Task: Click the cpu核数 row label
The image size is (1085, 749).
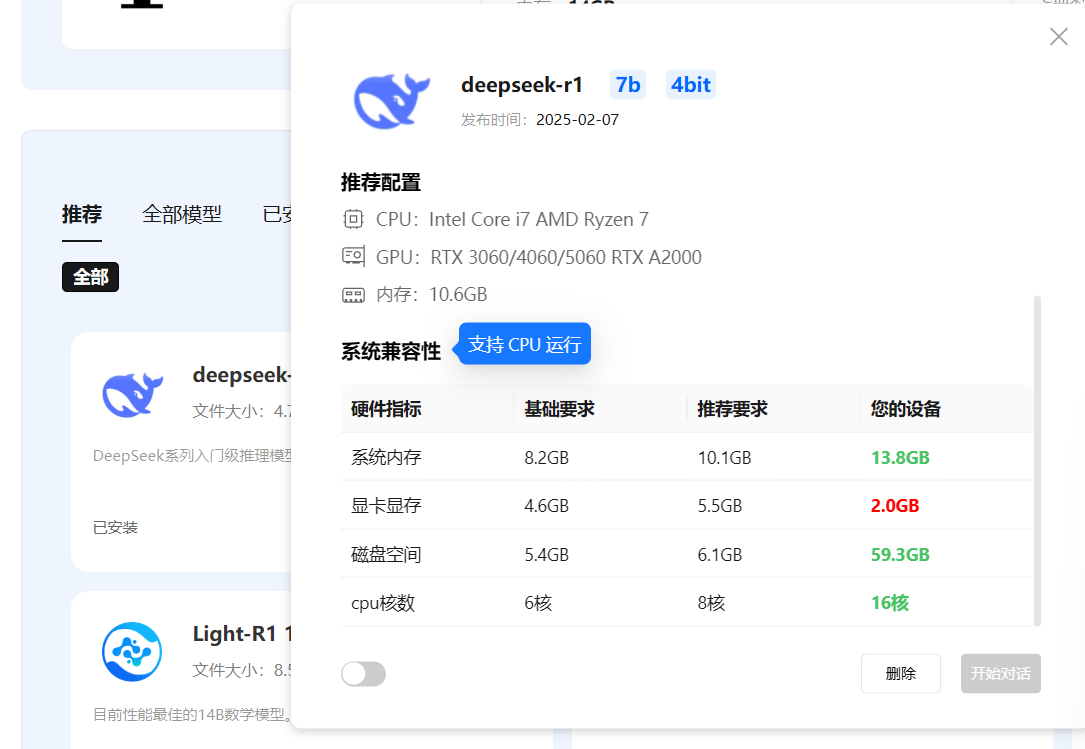Action: pos(383,603)
